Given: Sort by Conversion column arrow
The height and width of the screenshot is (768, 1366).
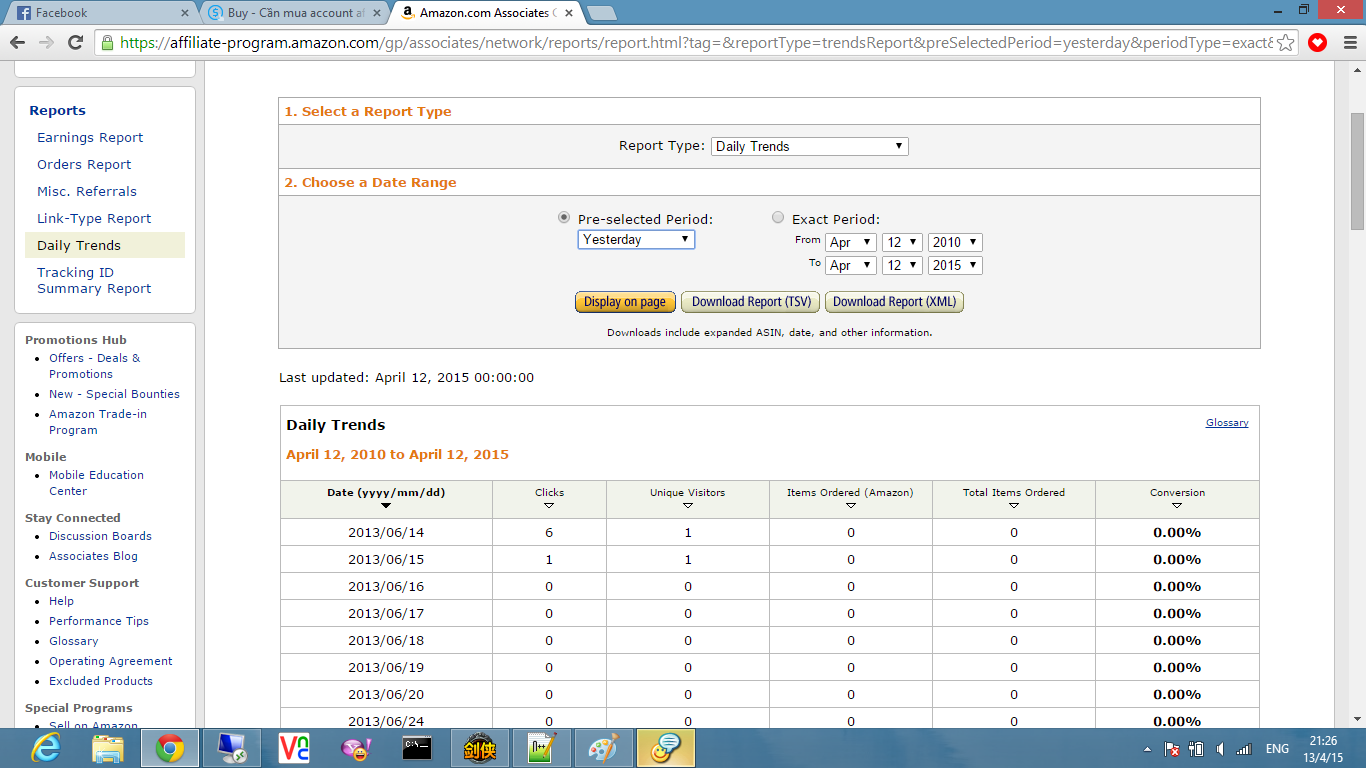Looking at the screenshot, I should tap(1177, 506).
